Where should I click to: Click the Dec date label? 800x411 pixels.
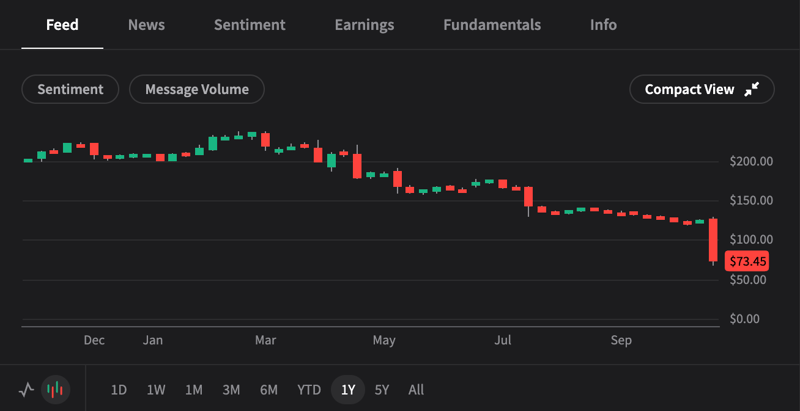pyautogui.click(x=94, y=341)
